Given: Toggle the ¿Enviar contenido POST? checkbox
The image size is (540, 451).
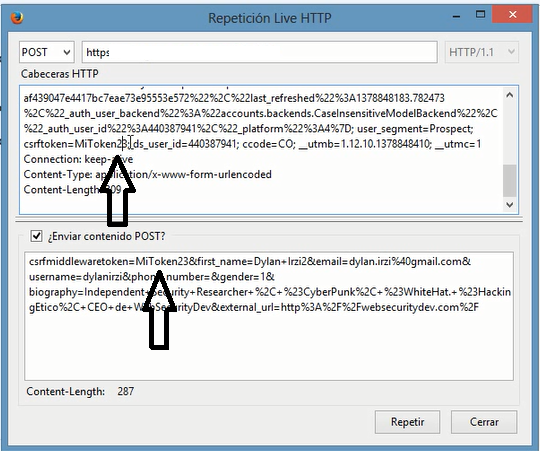Looking at the screenshot, I should point(36,236).
